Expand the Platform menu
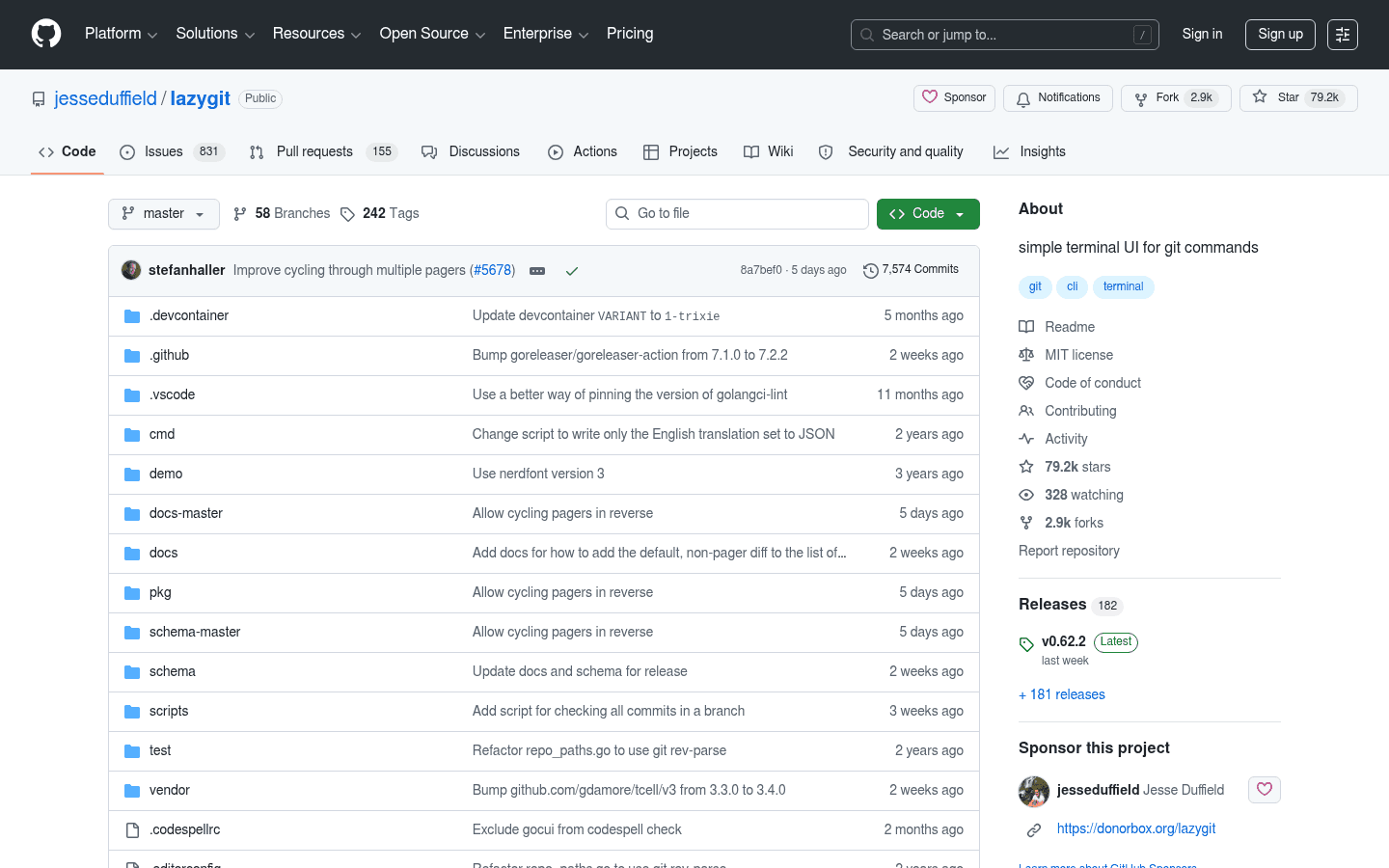Viewport: 1389px width, 868px height. 122,34
